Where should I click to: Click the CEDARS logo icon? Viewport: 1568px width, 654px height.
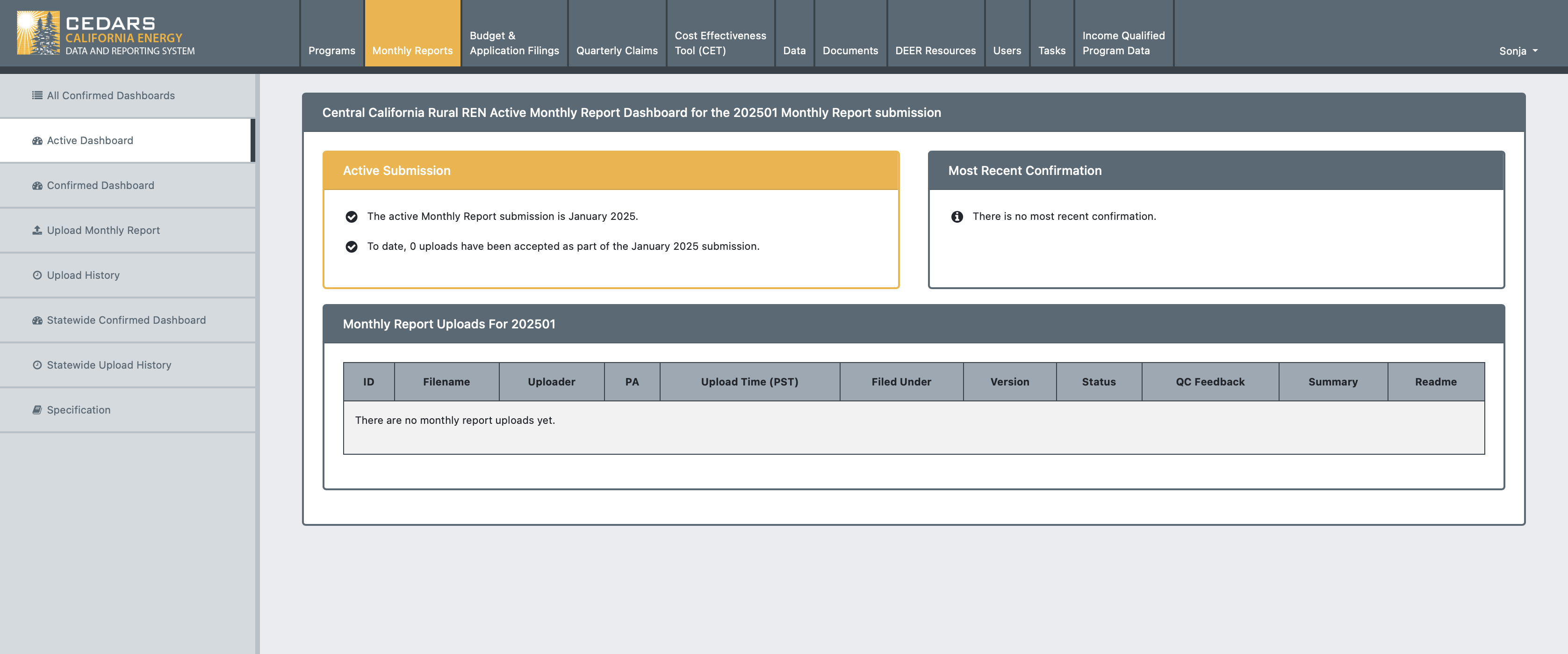tap(38, 33)
